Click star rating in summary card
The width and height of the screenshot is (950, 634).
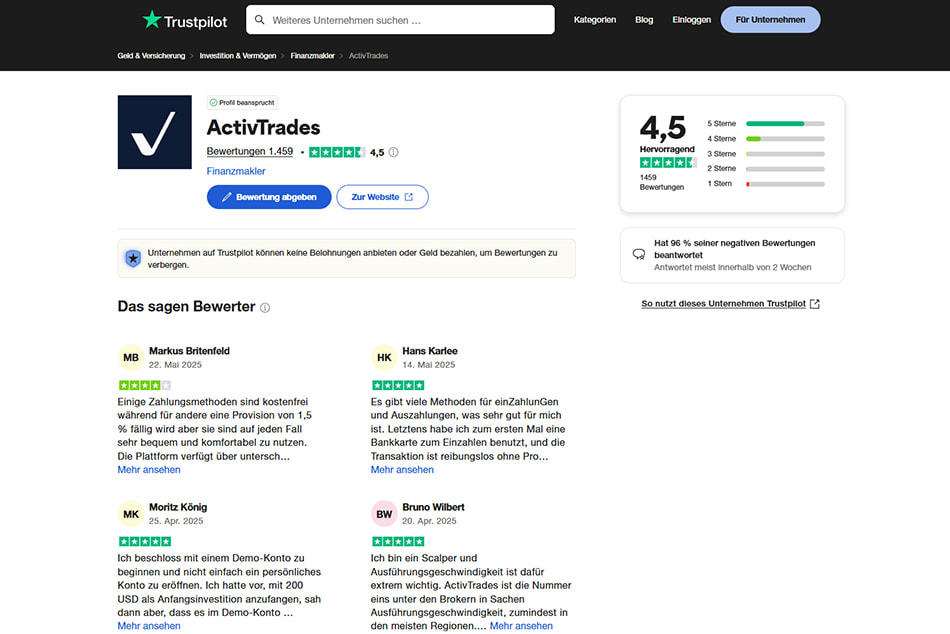pyautogui.click(x=668, y=162)
